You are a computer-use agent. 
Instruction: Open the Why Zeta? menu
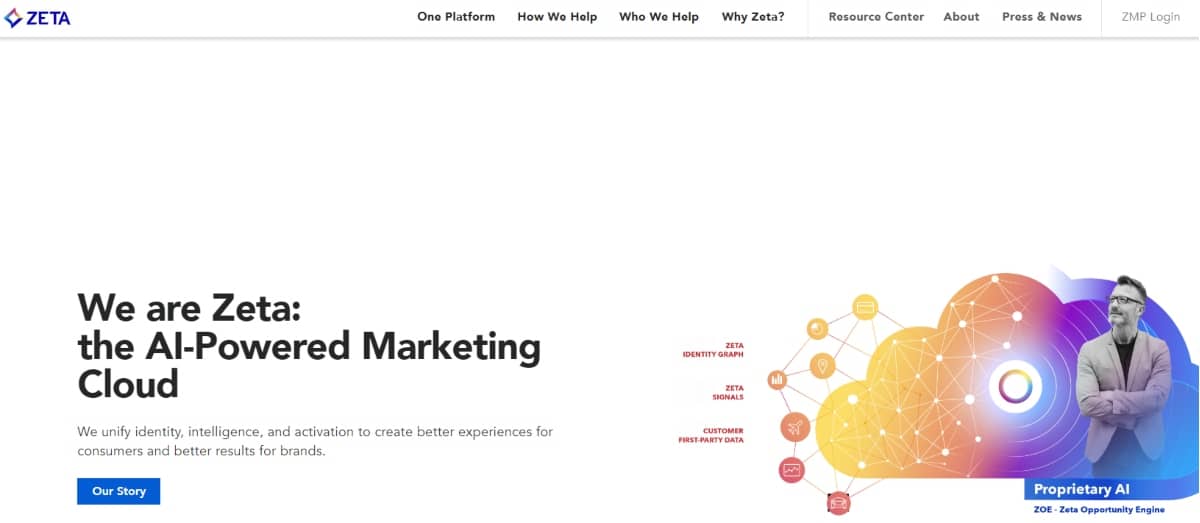(753, 17)
